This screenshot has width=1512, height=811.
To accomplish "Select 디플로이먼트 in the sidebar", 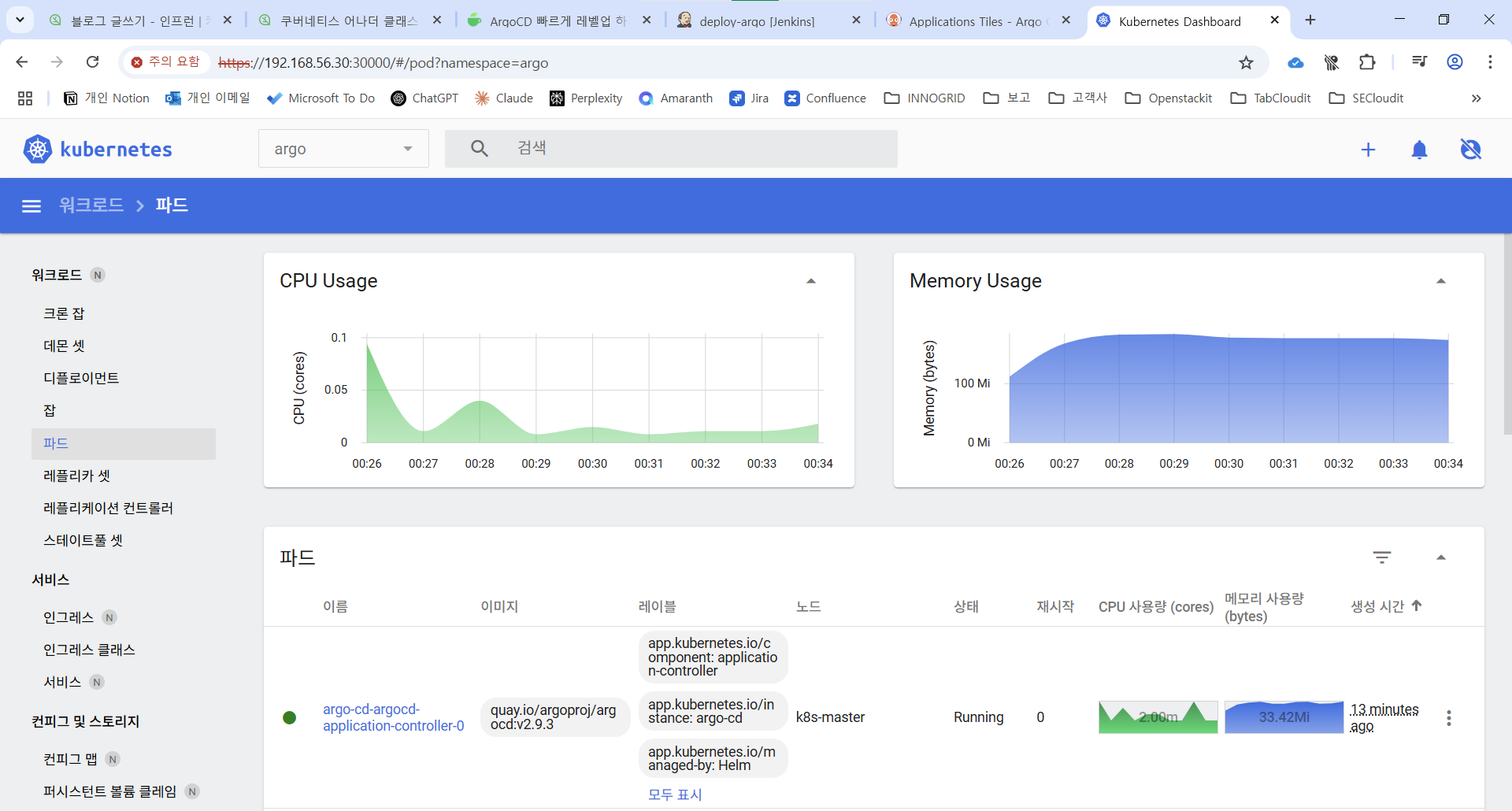I will [81, 378].
